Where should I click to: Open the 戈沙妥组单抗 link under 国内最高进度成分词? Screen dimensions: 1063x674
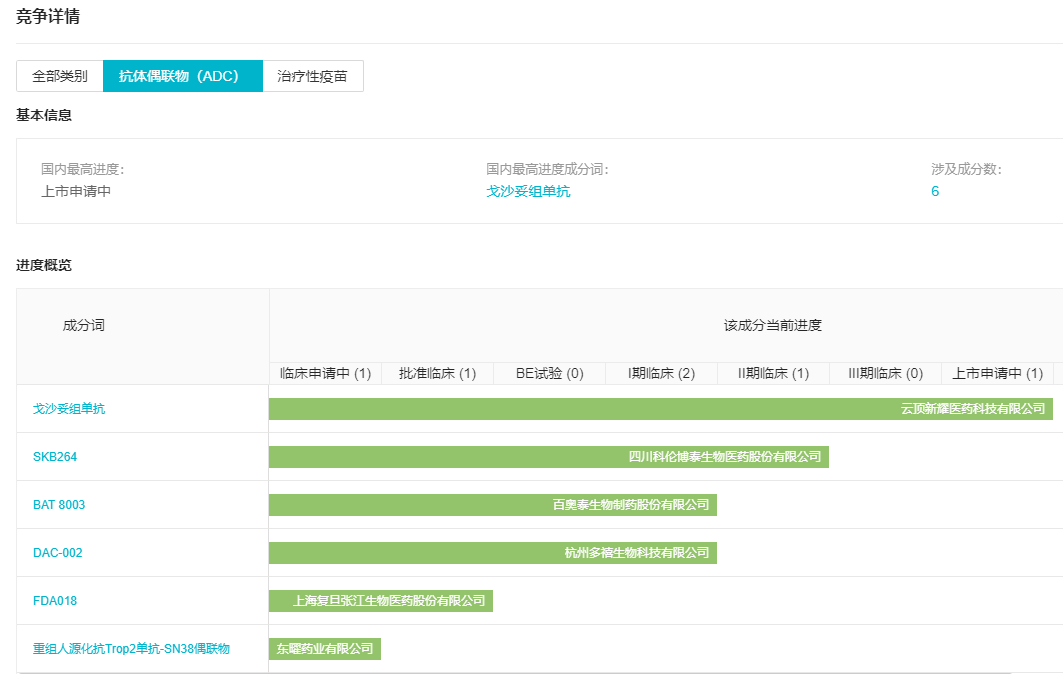click(x=528, y=191)
